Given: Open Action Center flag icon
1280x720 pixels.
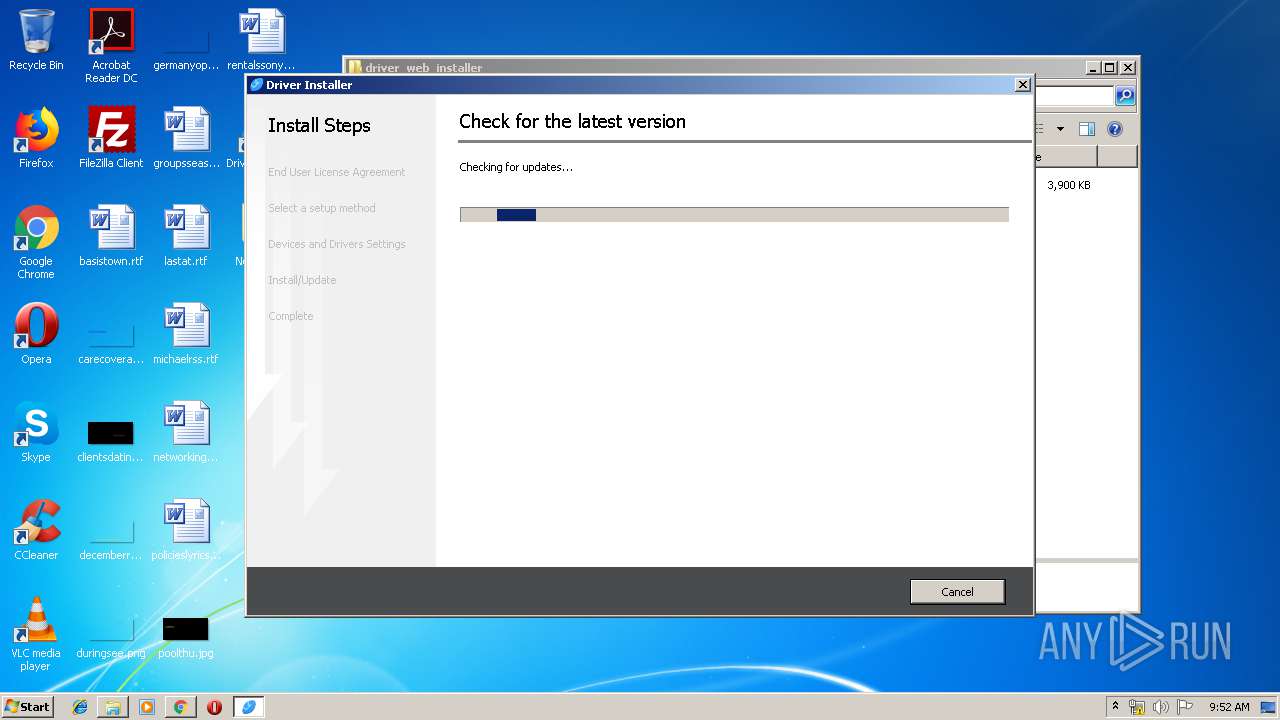Looking at the screenshot, I should coord(1184,707).
